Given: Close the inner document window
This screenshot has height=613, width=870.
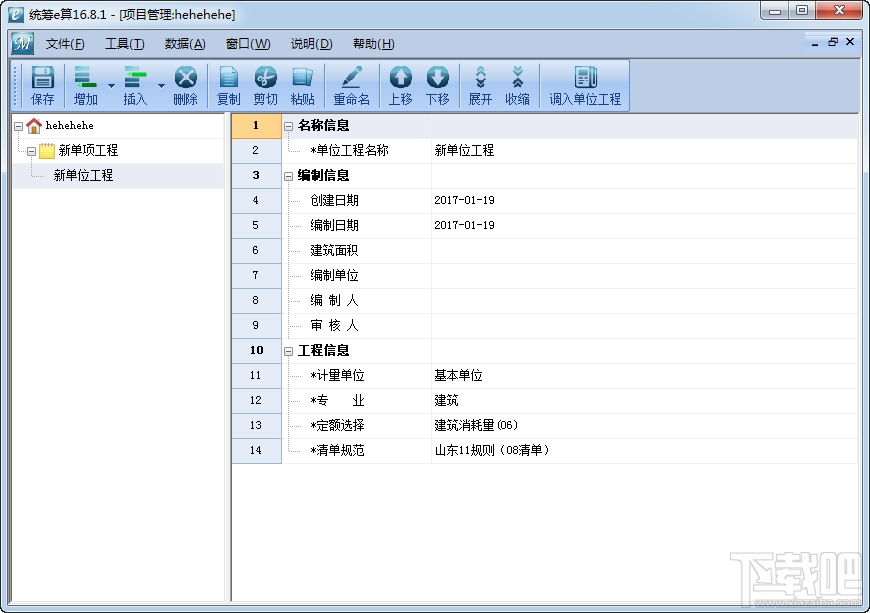Looking at the screenshot, I should (850, 42).
